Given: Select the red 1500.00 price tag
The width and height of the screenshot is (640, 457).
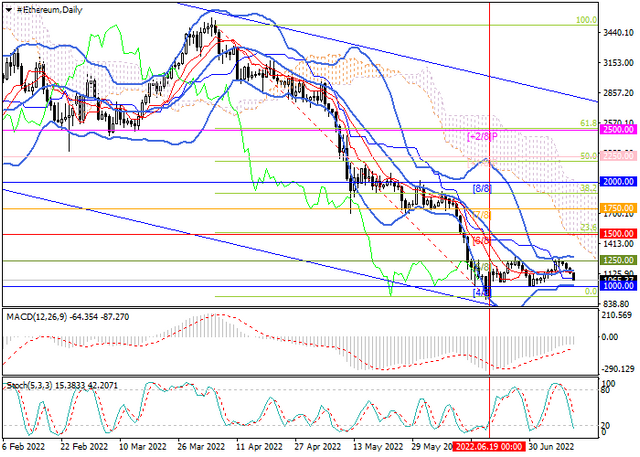Looking at the screenshot, I should pos(619,234).
